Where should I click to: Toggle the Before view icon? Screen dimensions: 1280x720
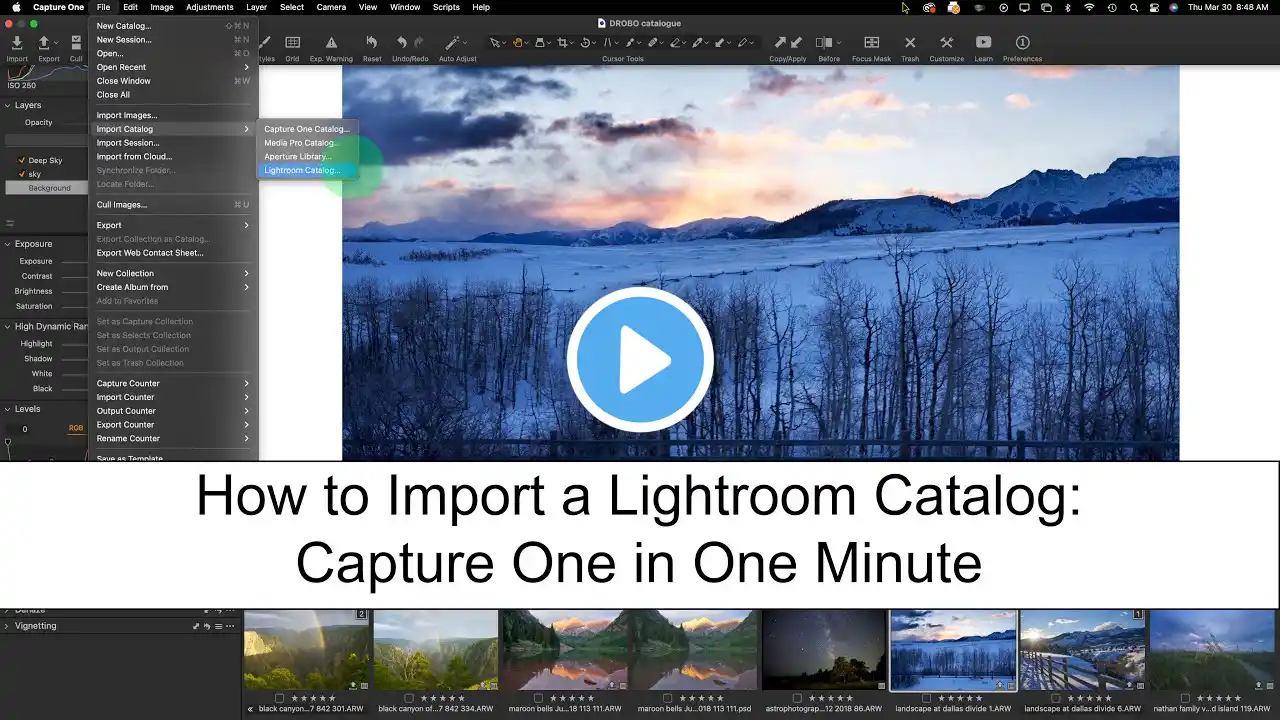(x=824, y=43)
